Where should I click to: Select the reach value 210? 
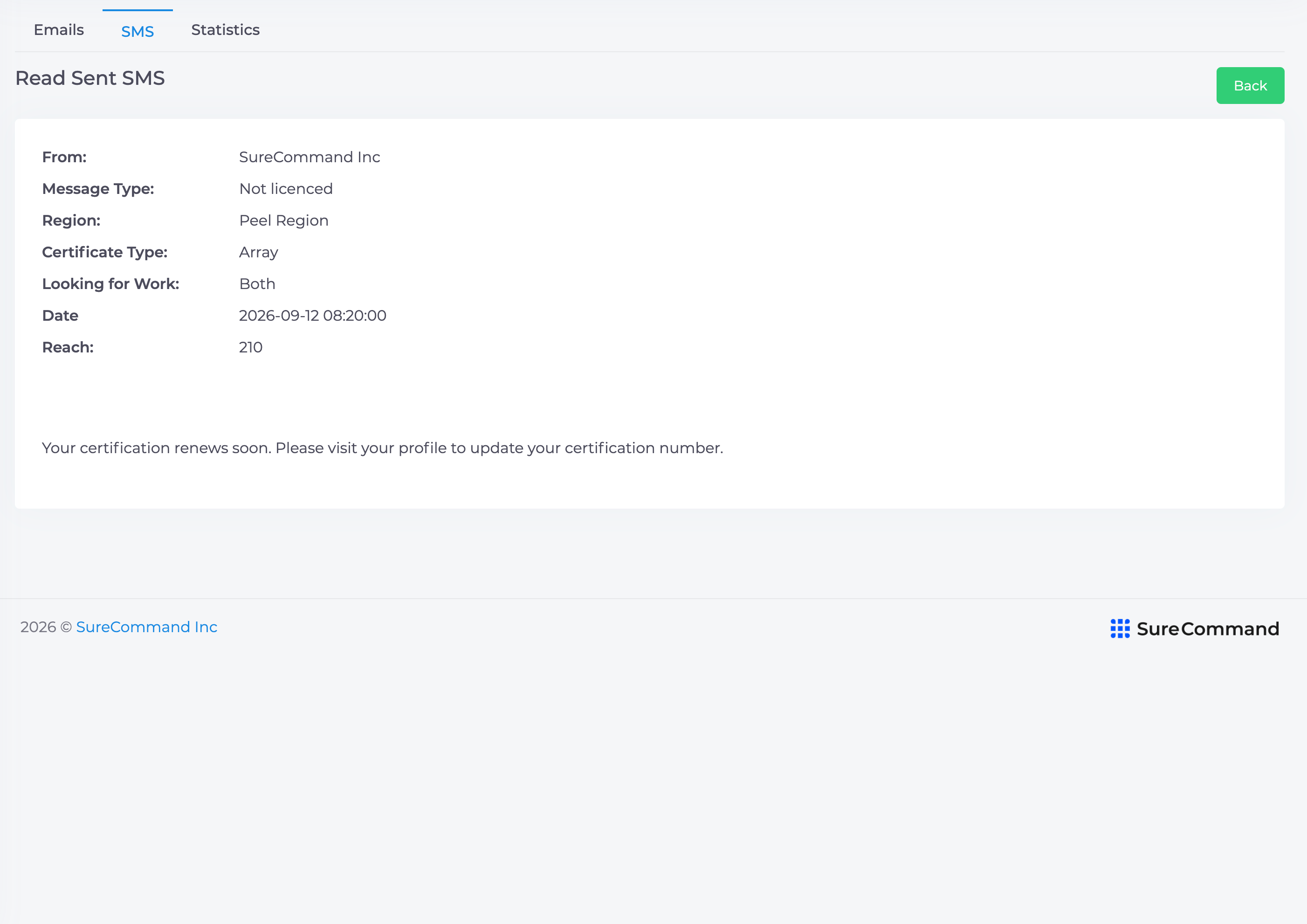pos(250,347)
